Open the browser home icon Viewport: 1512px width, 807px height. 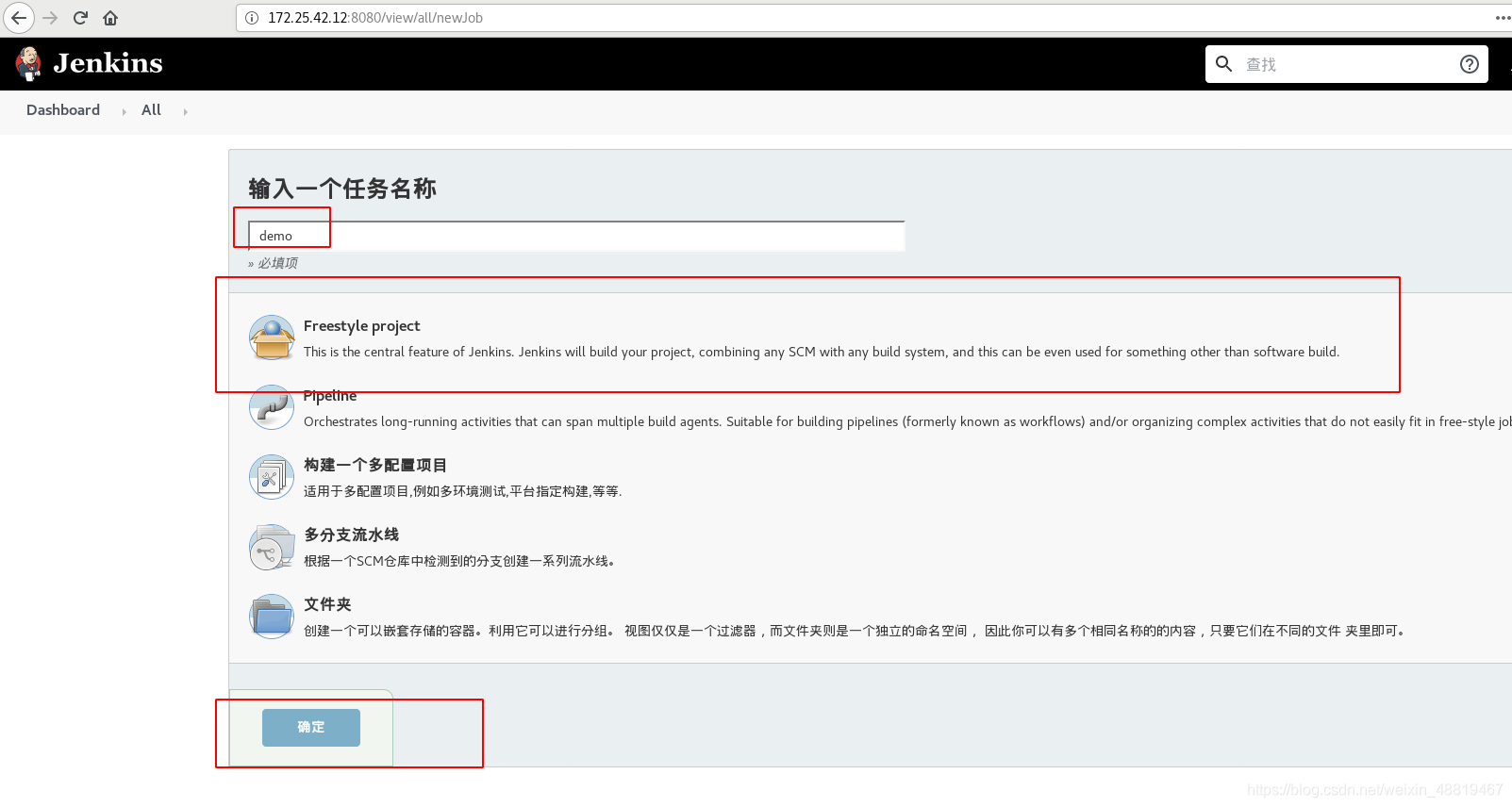tap(110, 18)
